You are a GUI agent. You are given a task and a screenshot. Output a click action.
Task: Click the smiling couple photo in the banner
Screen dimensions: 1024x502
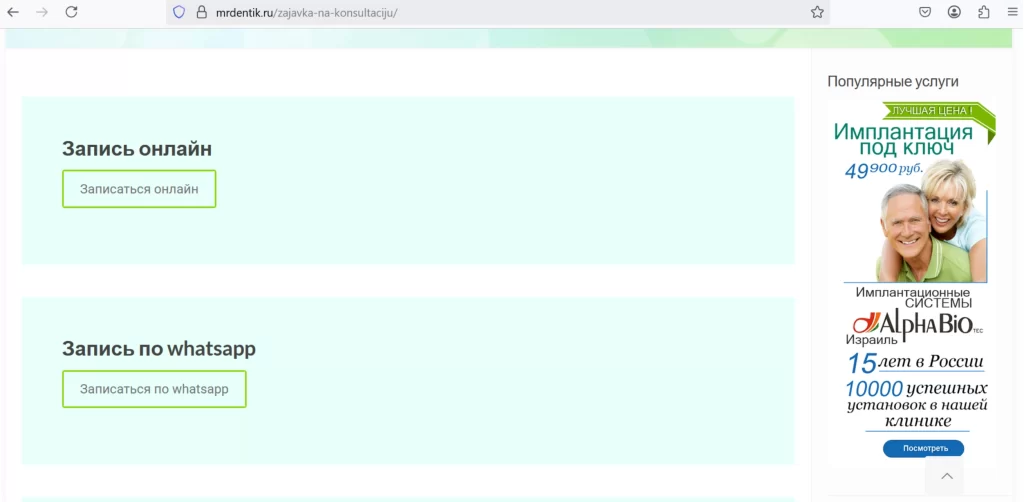coord(925,225)
